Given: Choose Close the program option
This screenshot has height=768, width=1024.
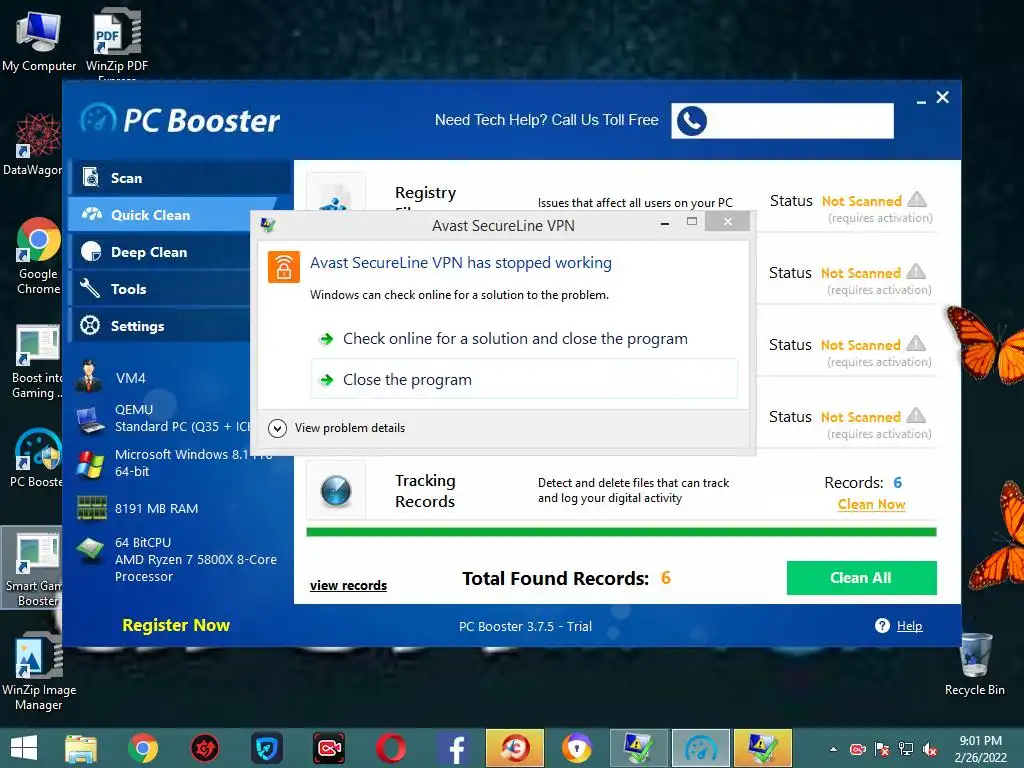Looking at the screenshot, I should [x=524, y=379].
